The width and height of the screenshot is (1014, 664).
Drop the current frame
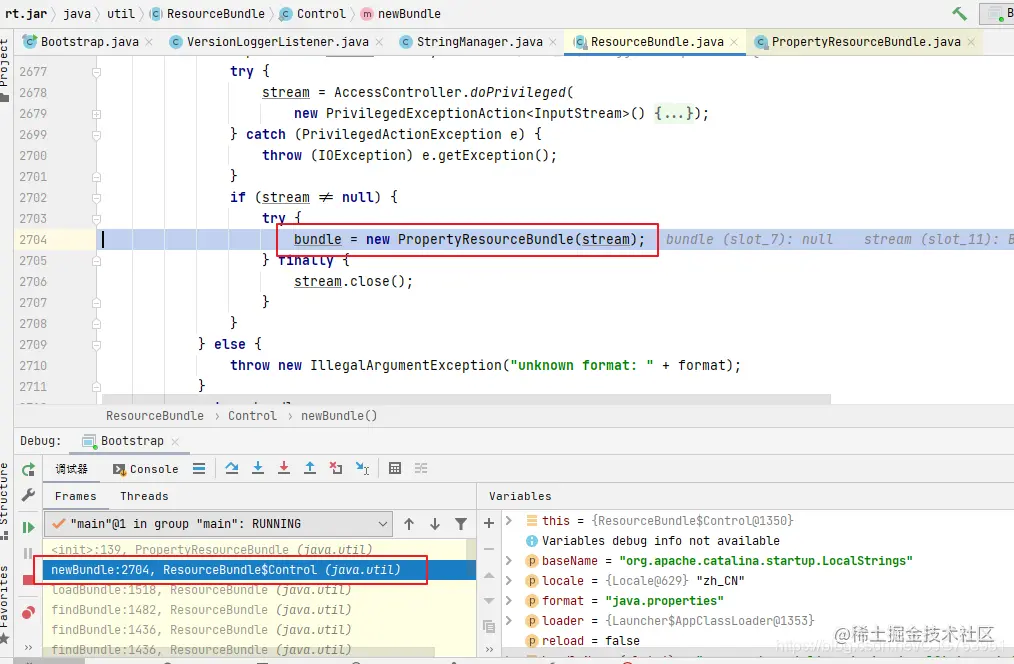(336, 469)
